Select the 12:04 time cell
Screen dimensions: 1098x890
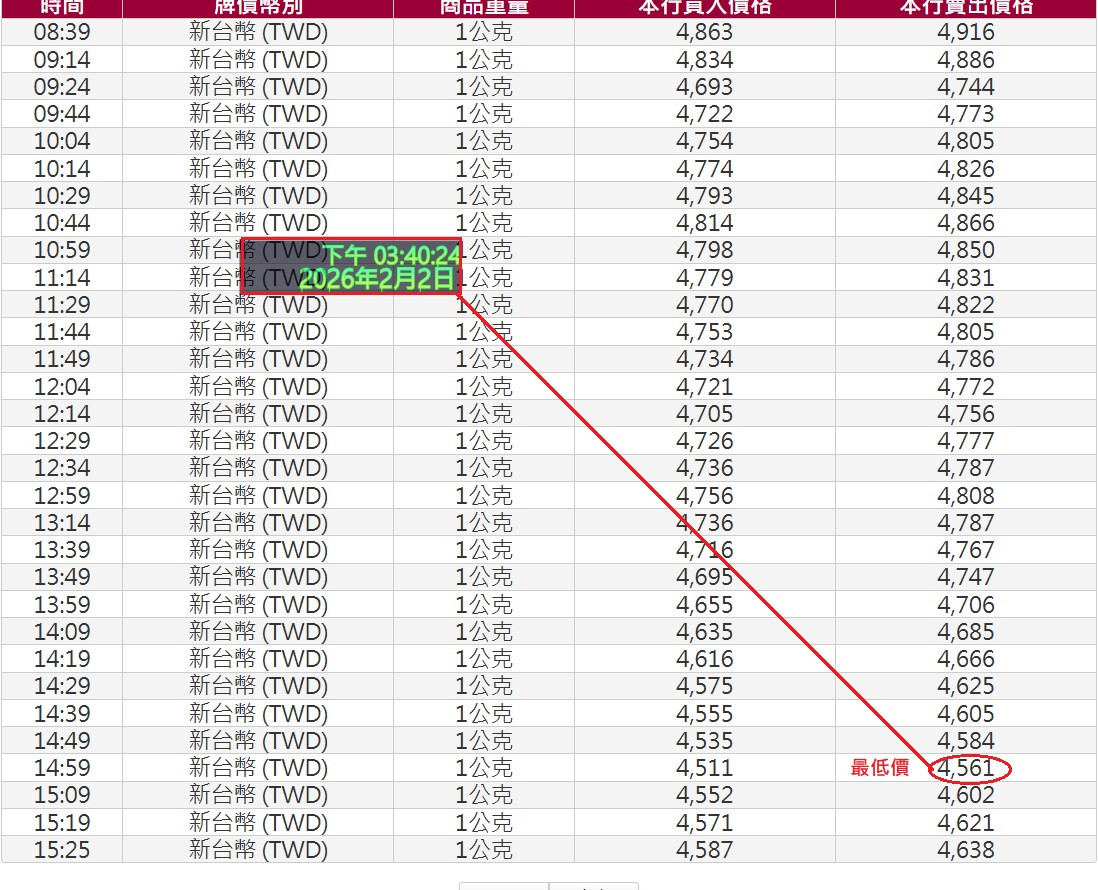click(x=62, y=387)
